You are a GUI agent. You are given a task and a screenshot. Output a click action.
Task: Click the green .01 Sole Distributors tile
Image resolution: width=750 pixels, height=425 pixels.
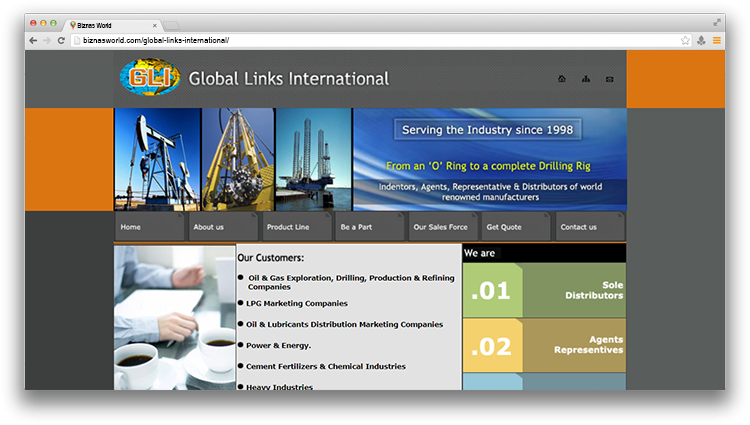point(544,290)
